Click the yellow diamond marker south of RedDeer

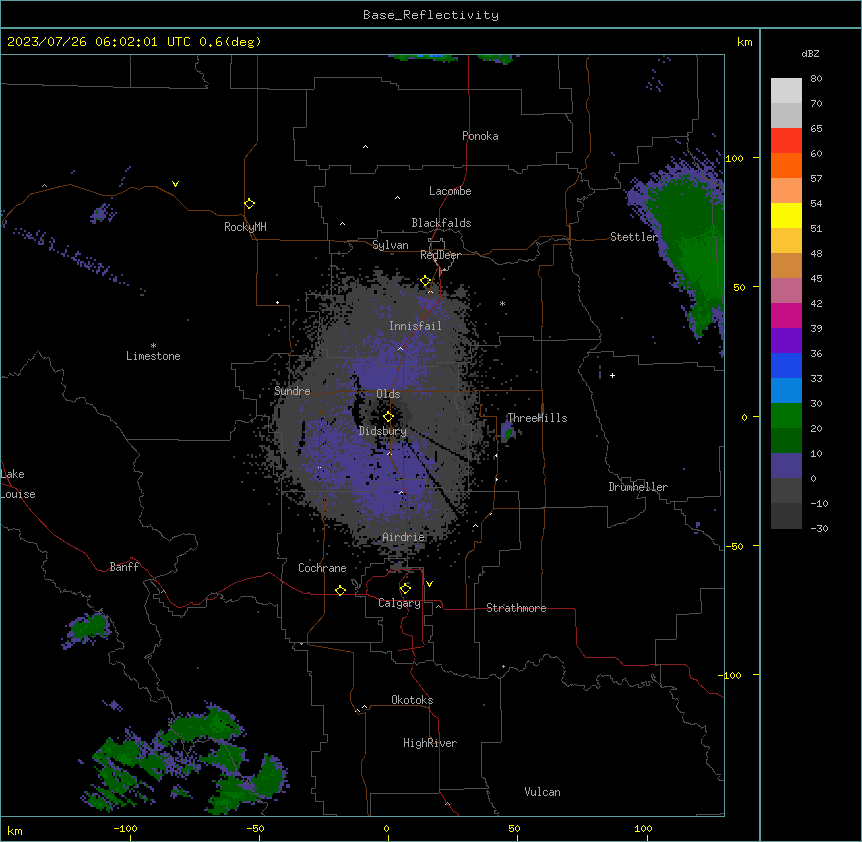click(x=425, y=281)
